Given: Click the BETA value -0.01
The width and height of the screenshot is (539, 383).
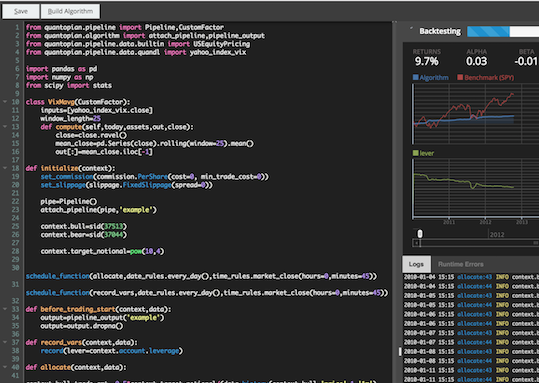Looking at the screenshot, I should (x=526, y=62).
